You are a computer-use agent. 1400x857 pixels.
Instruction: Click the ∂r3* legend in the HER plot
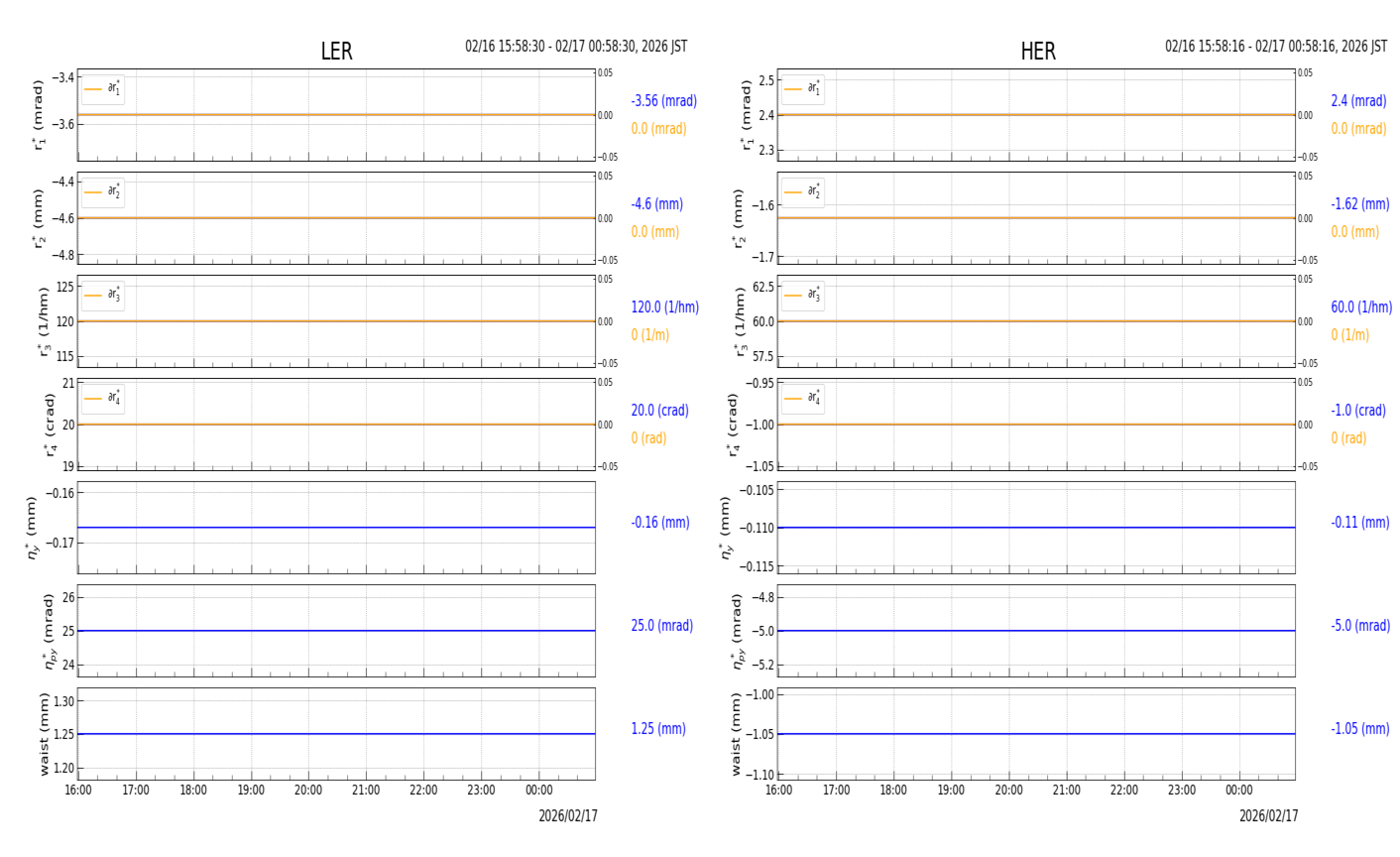(x=803, y=296)
